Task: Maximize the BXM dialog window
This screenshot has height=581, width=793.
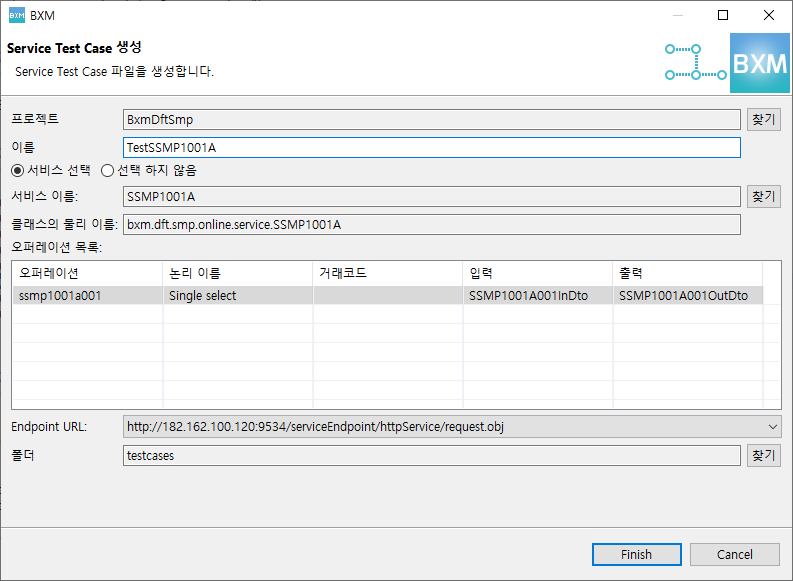Action: tap(722, 15)
